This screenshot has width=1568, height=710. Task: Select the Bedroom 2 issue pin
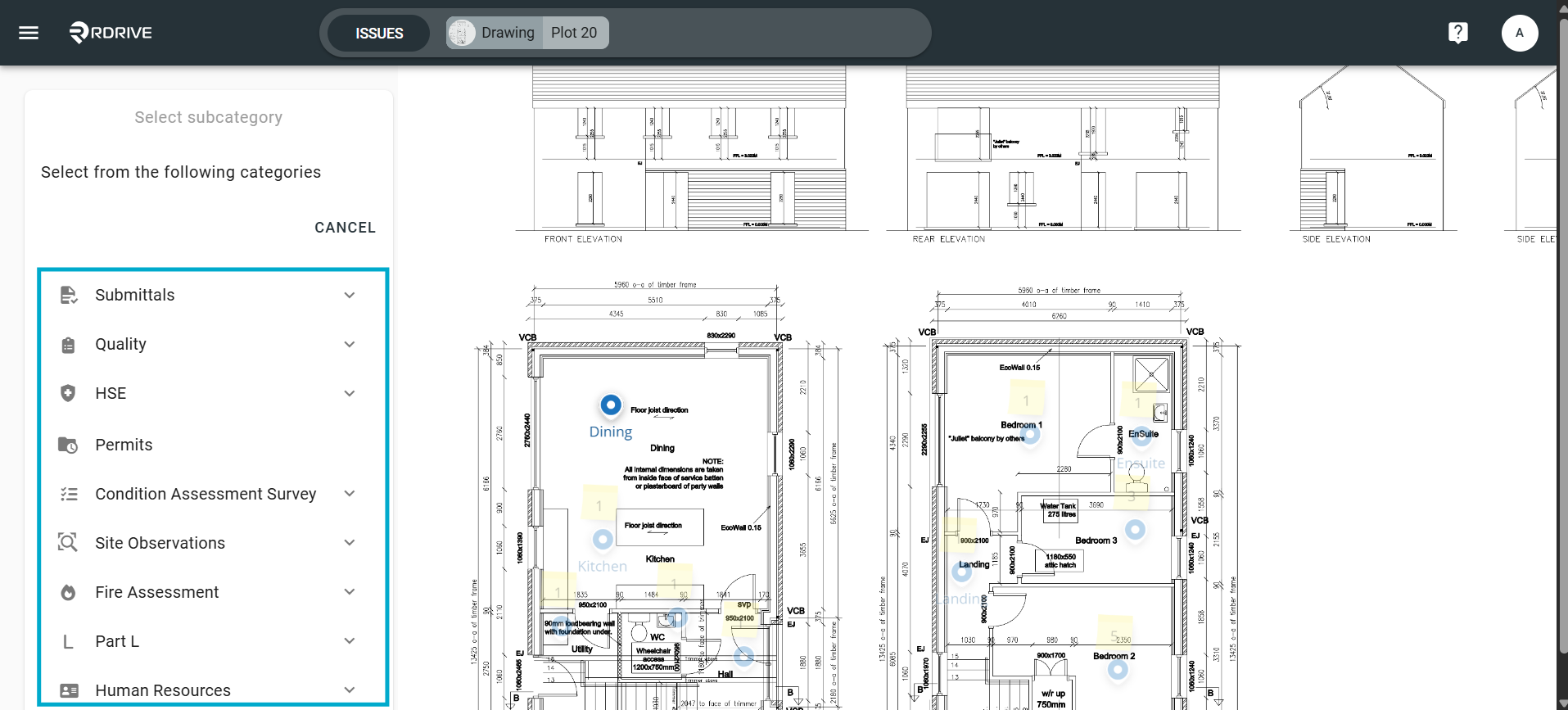click(x=1118, y=670)
